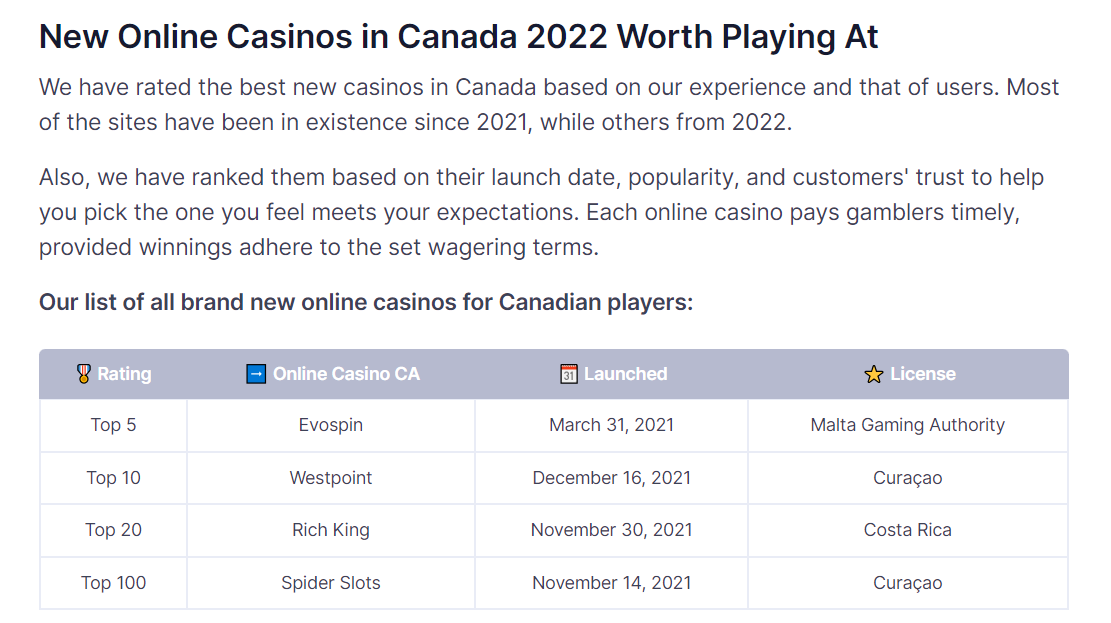Open the Westpoint casino entry

point(331,478)
